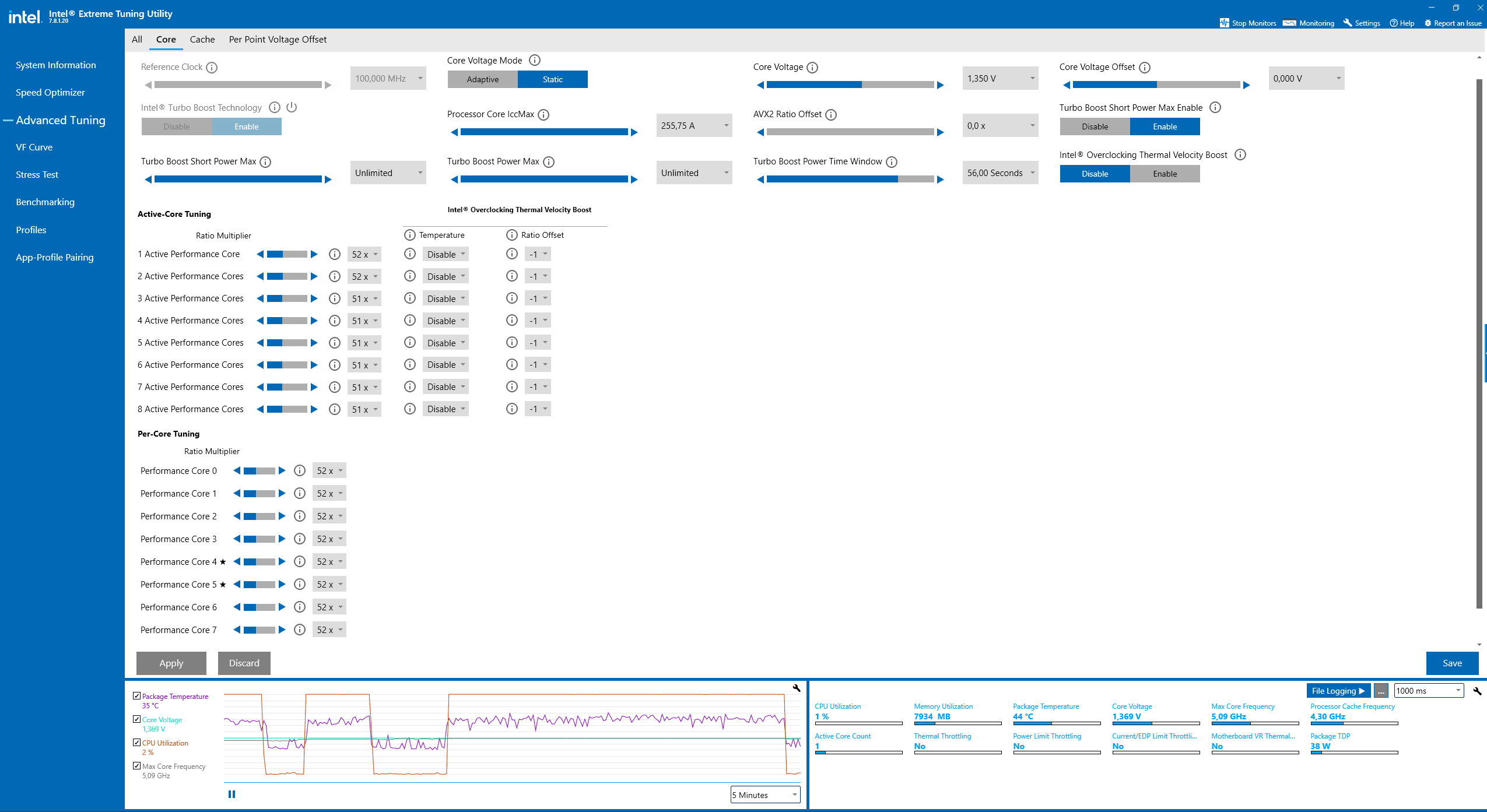Open monitor panel wrench settings icon
Viewport: 1487px width, 812px height.
[x=1477, y=691]
